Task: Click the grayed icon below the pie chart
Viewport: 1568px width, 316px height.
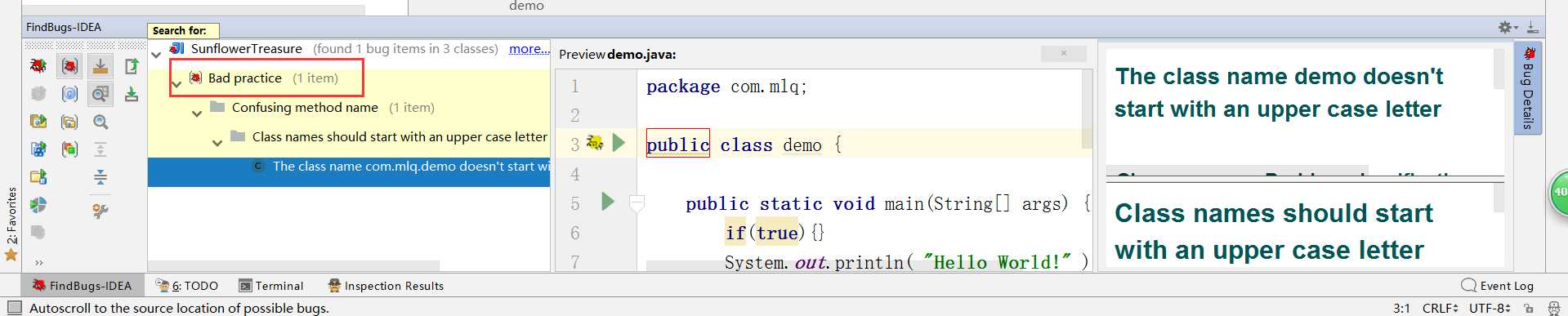Action: pyautogui.click(x=38, y=233)
